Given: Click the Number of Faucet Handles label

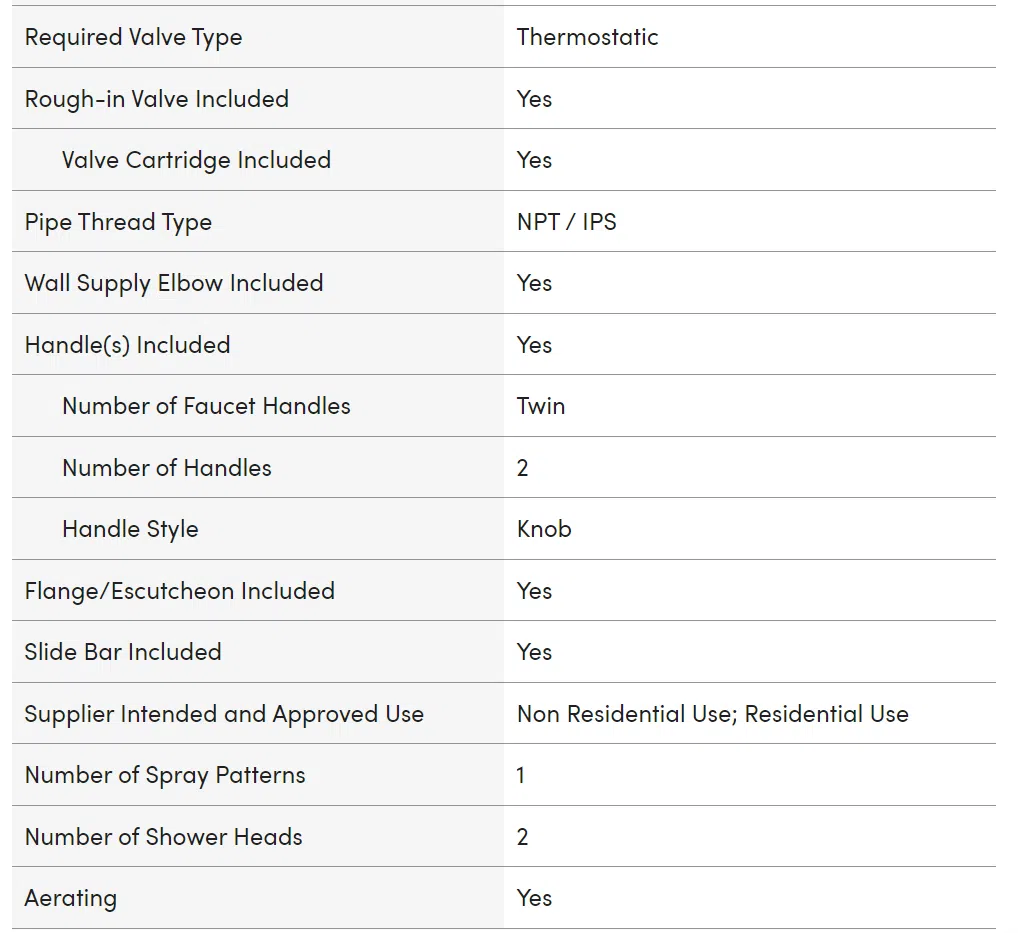Looking at the screenshot, I should 206,406.
